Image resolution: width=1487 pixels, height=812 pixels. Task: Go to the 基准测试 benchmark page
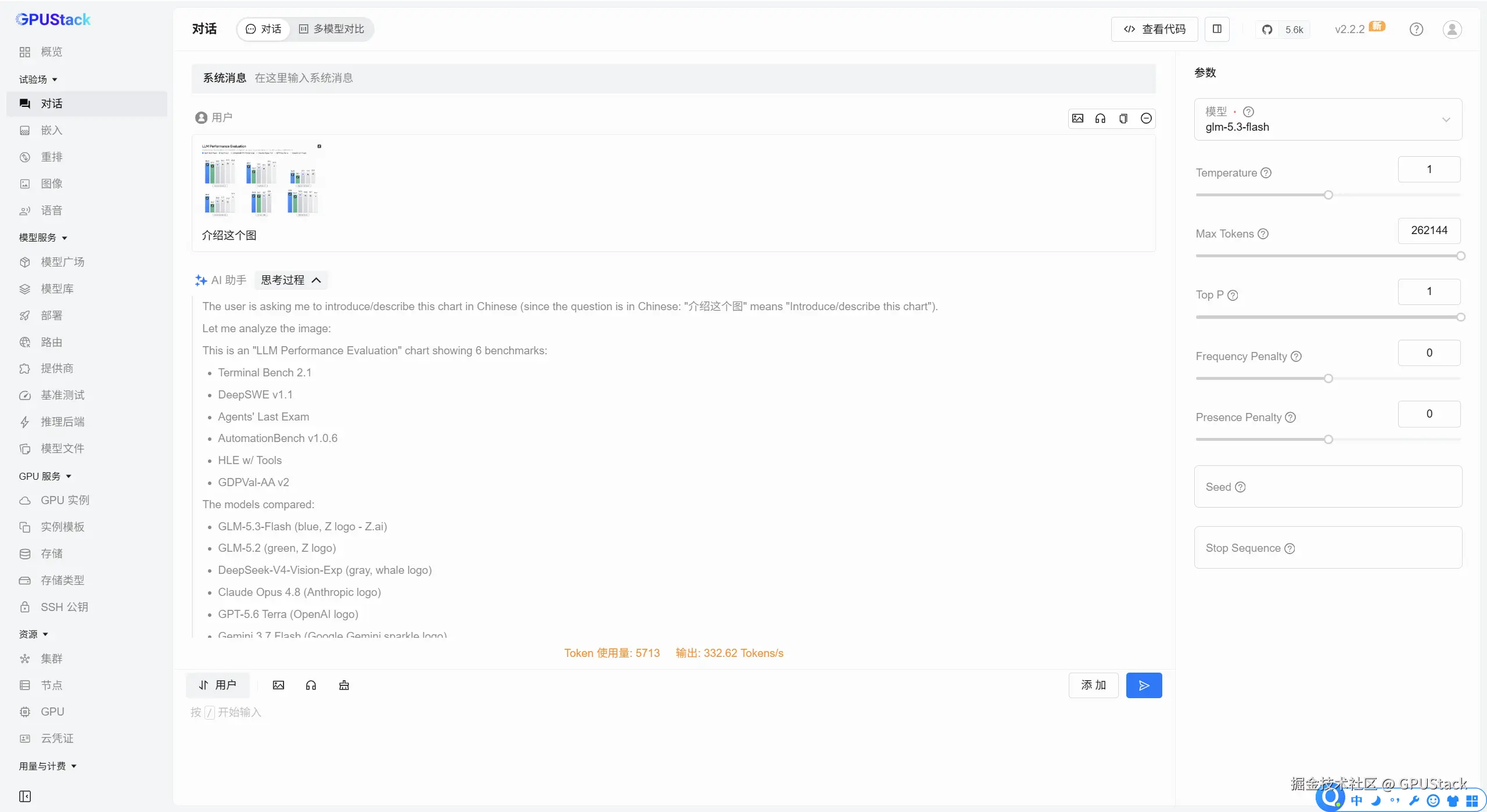tap(87, 396)
